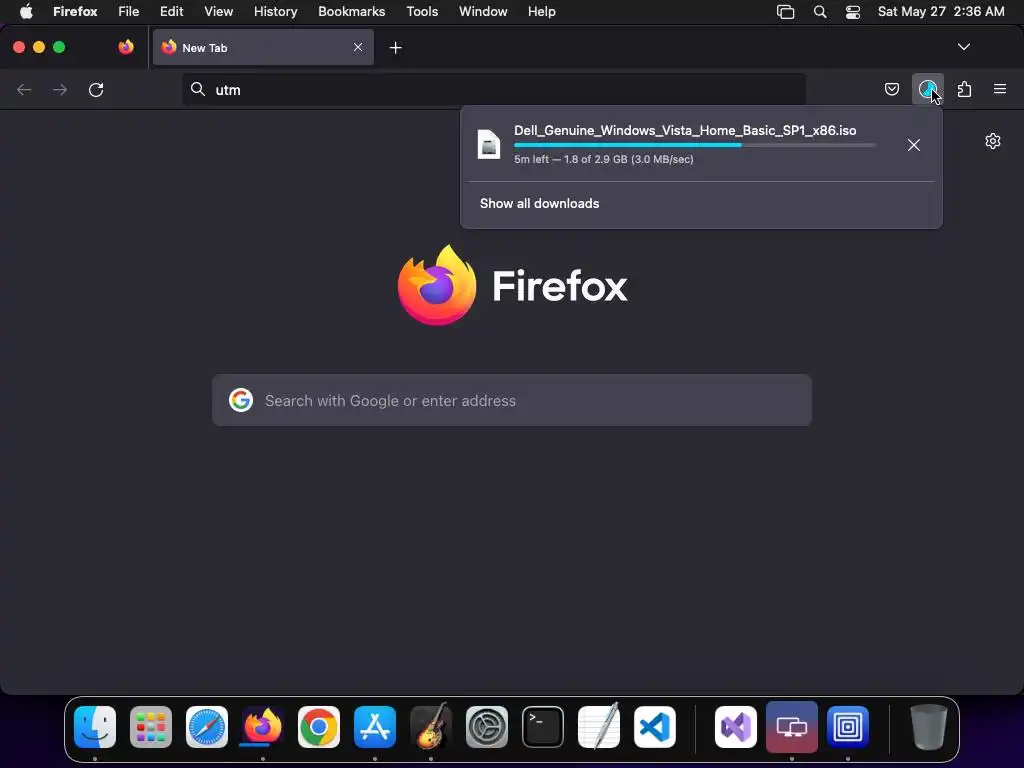Viewport: 1024px width, 768px height.
Task: Click the pinned Firefox tab icon
Action: 126,47
